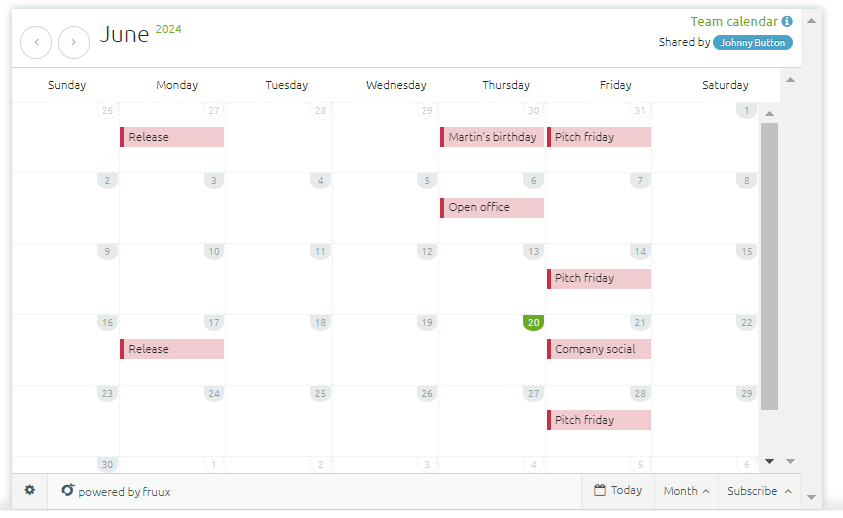Go to previous month arrow
The image size is (843, 518).
click(36, 42)
